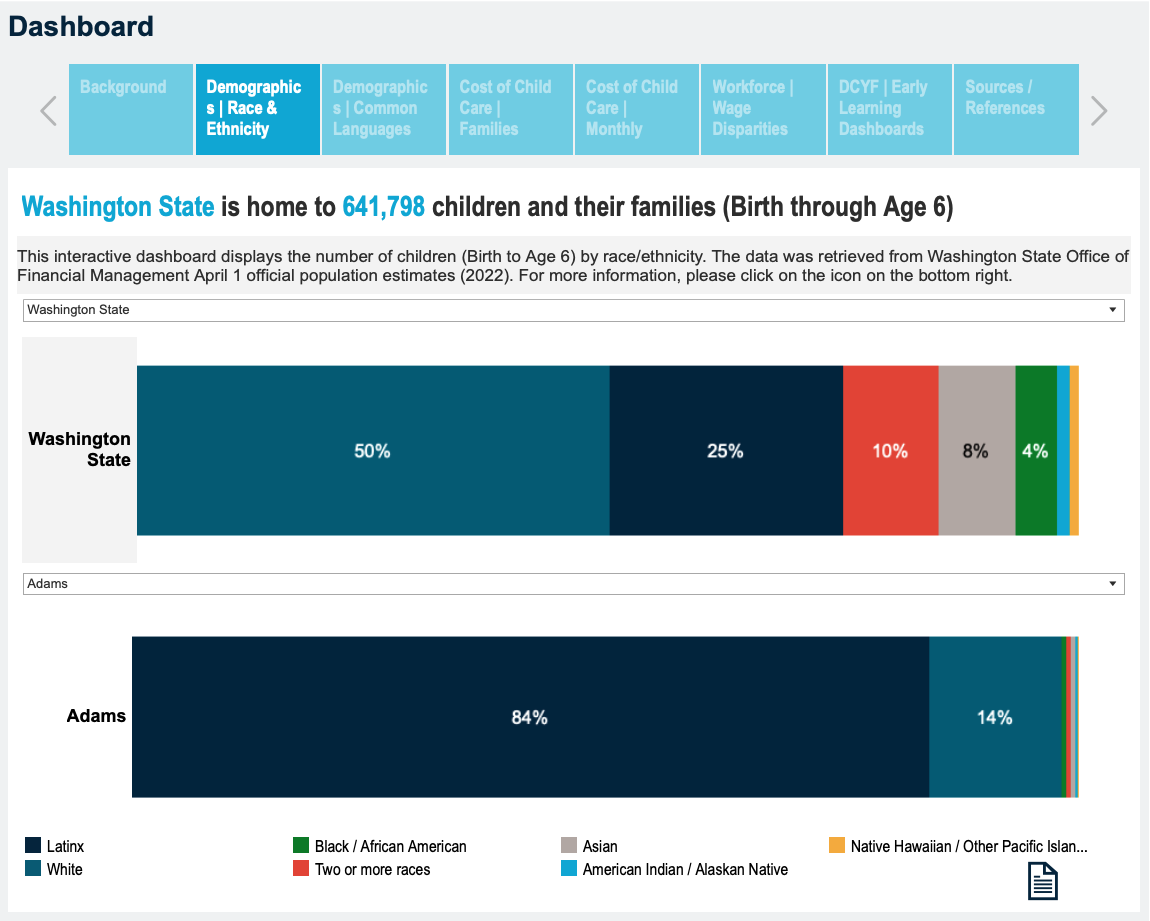Viewport: 1150px width, 921px height.
Task: Click Native Hawaiian / Other Pacific Islander swatch
Action: tap(837, 846)
